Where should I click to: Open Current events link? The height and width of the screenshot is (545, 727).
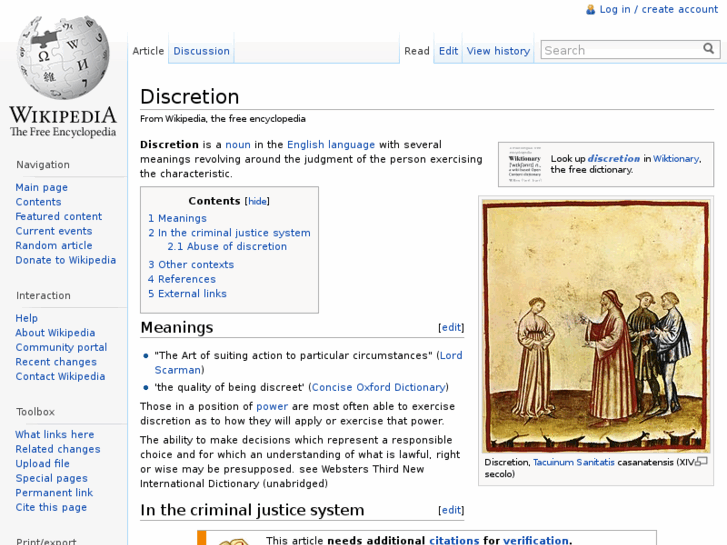[x=54, y=231]
